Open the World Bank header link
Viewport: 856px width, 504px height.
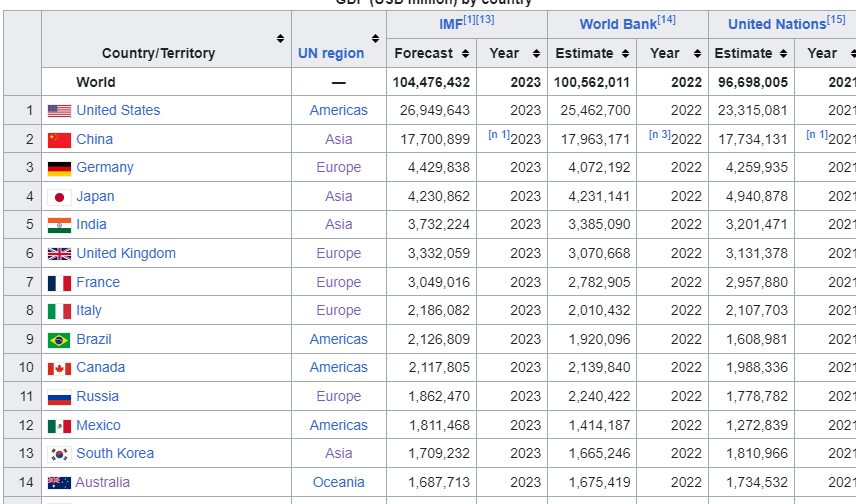point(618,25)
